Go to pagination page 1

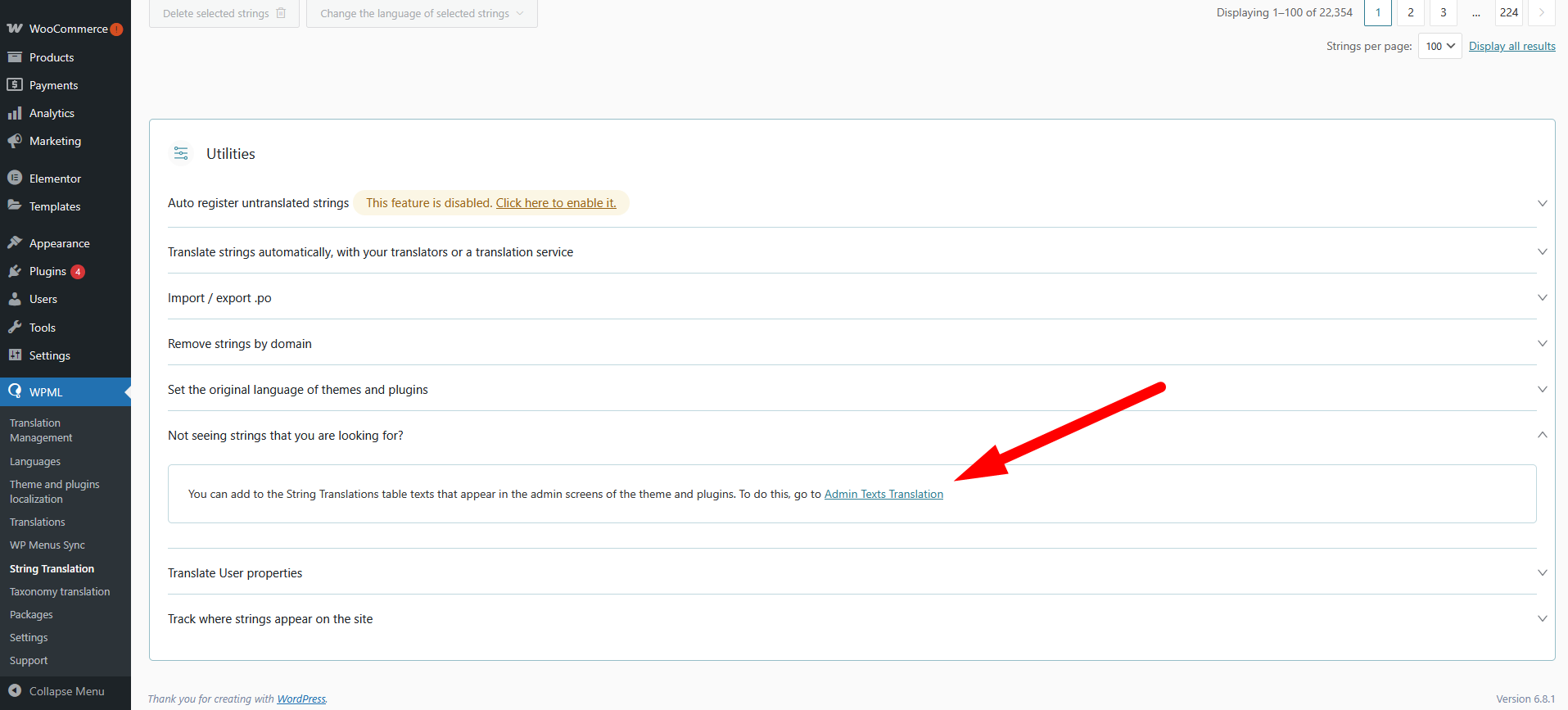[x=1378, y=12]
